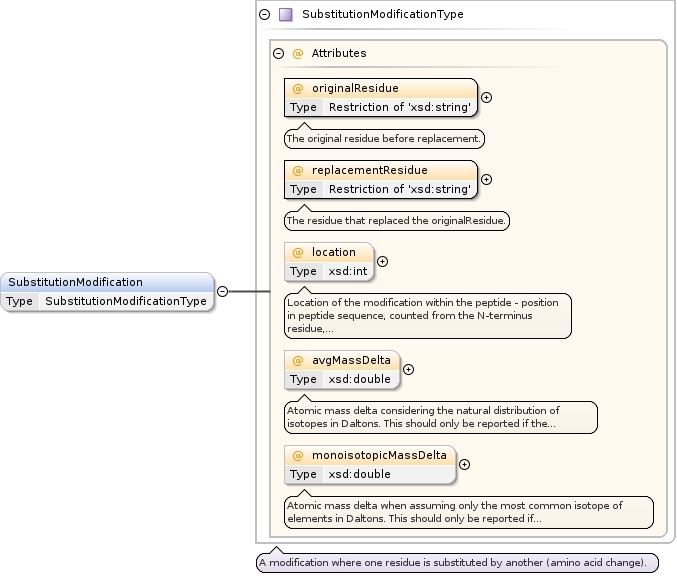This screenshot has height=576, width=677.
Task: Collapse the Attributes group
Action: coord(279,53)
